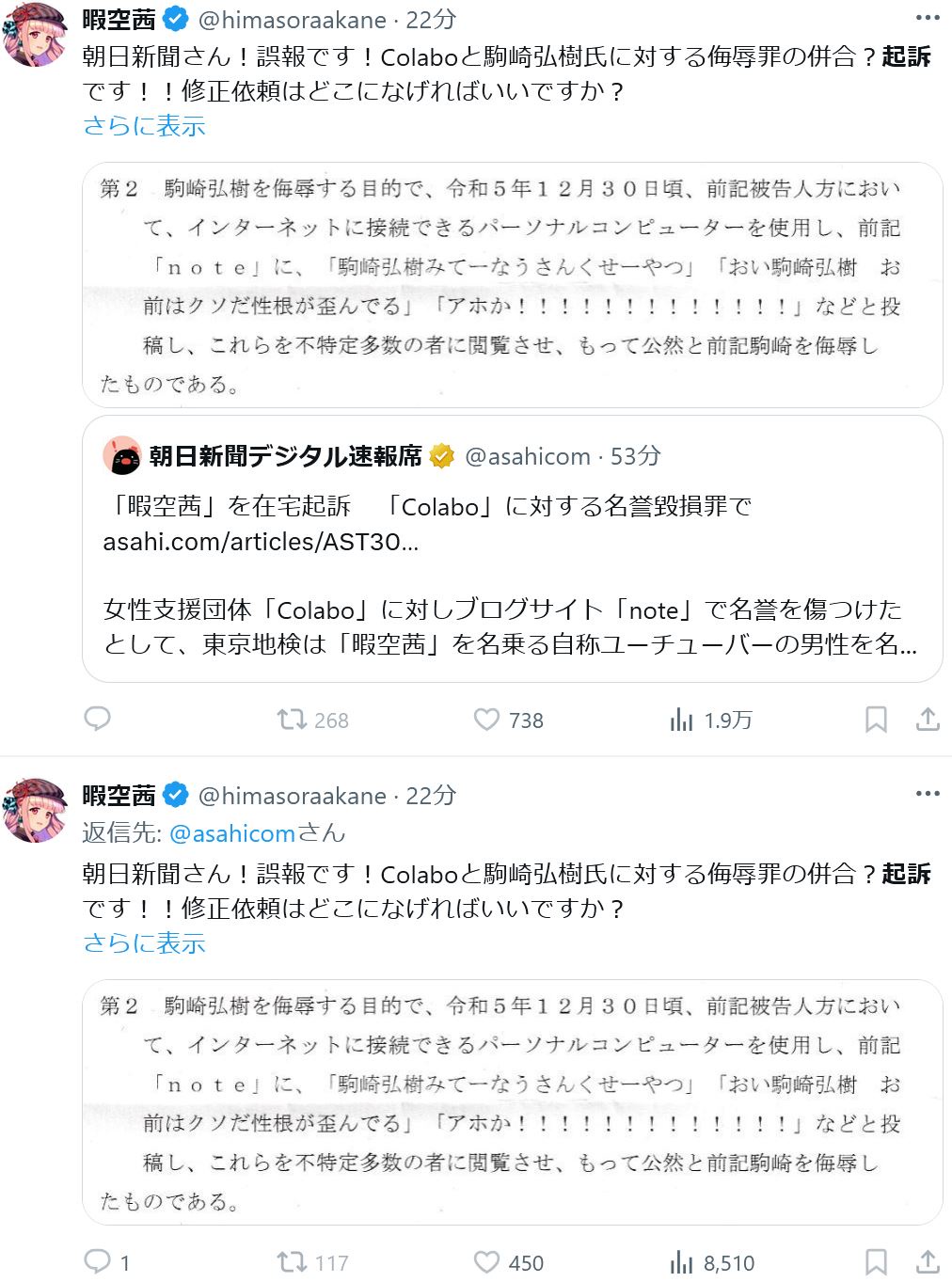
Task: Like the second tweet with 450 likes
Action: (486, 1261)
